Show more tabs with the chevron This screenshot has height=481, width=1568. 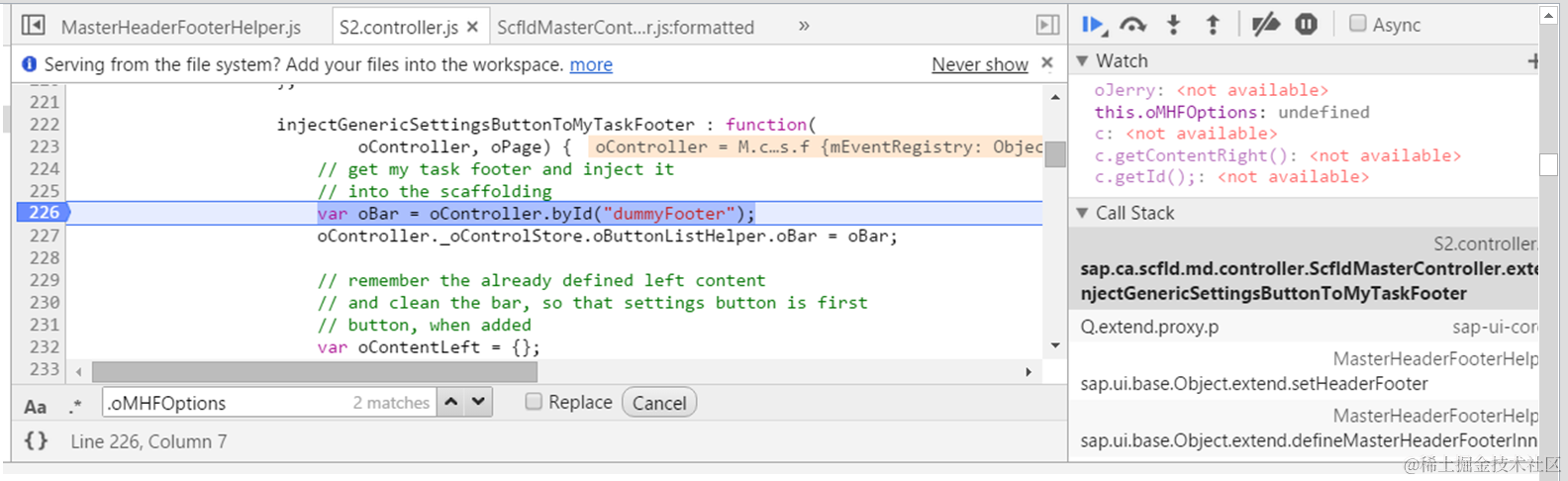[x=804, y=26]
